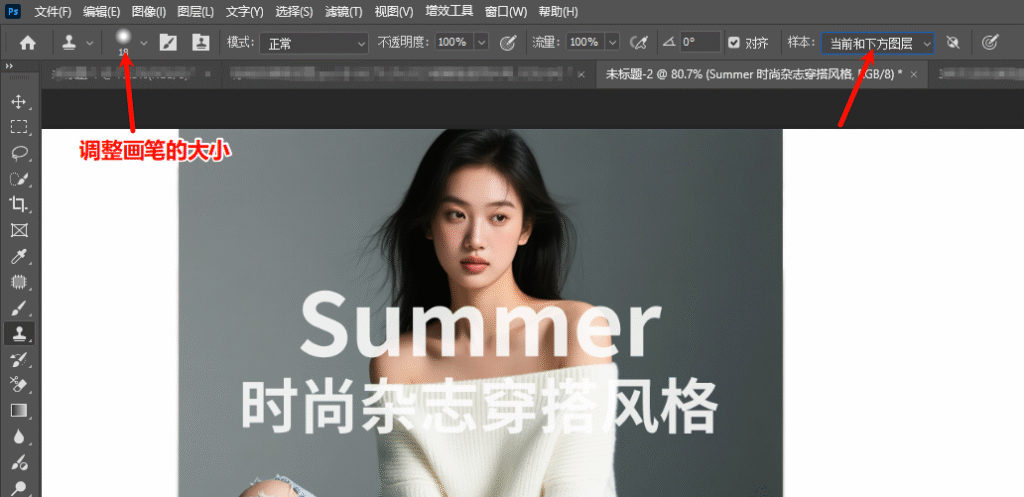Click the 流量 label
Viewport: 1024px width, 497px height.
tap(547, 43)
